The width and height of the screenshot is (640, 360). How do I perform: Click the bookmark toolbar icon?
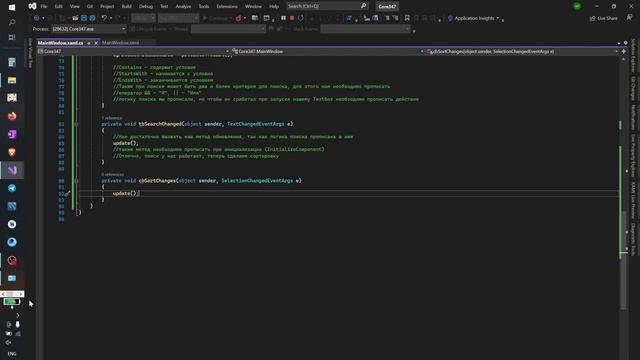(407, 18)
